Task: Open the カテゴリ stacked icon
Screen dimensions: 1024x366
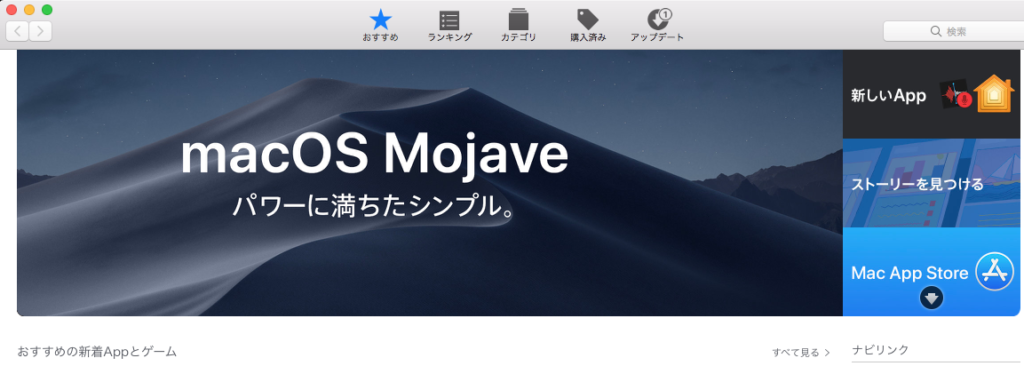Action: point(519,19)
